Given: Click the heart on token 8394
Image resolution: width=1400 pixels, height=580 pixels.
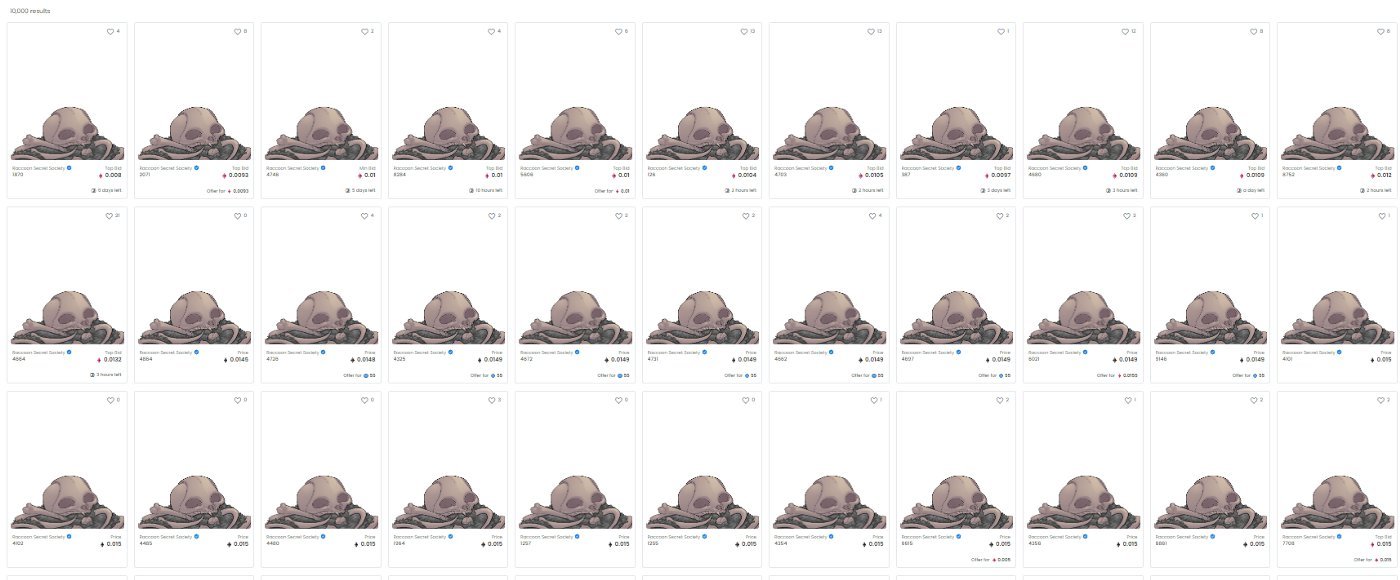Looking at the screenshot, I should pyautogui.click(x=492, y=32).
